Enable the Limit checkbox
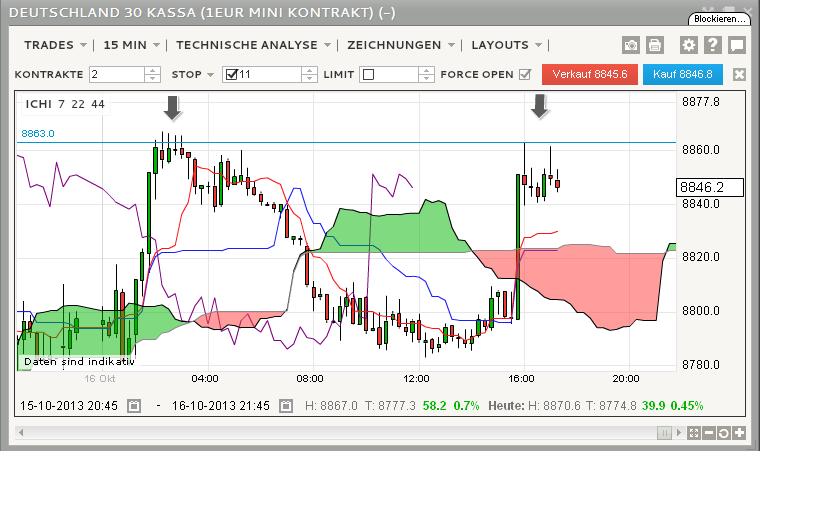840x525 pixels. pos(368,74)
